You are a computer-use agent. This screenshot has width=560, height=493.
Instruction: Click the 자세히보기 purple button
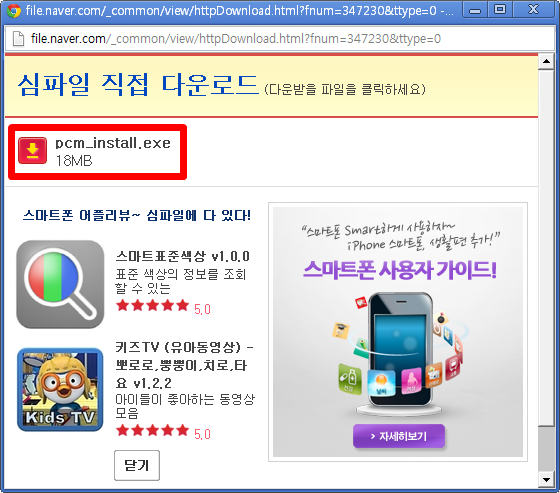pyautogui.click(x=399, y=436)
